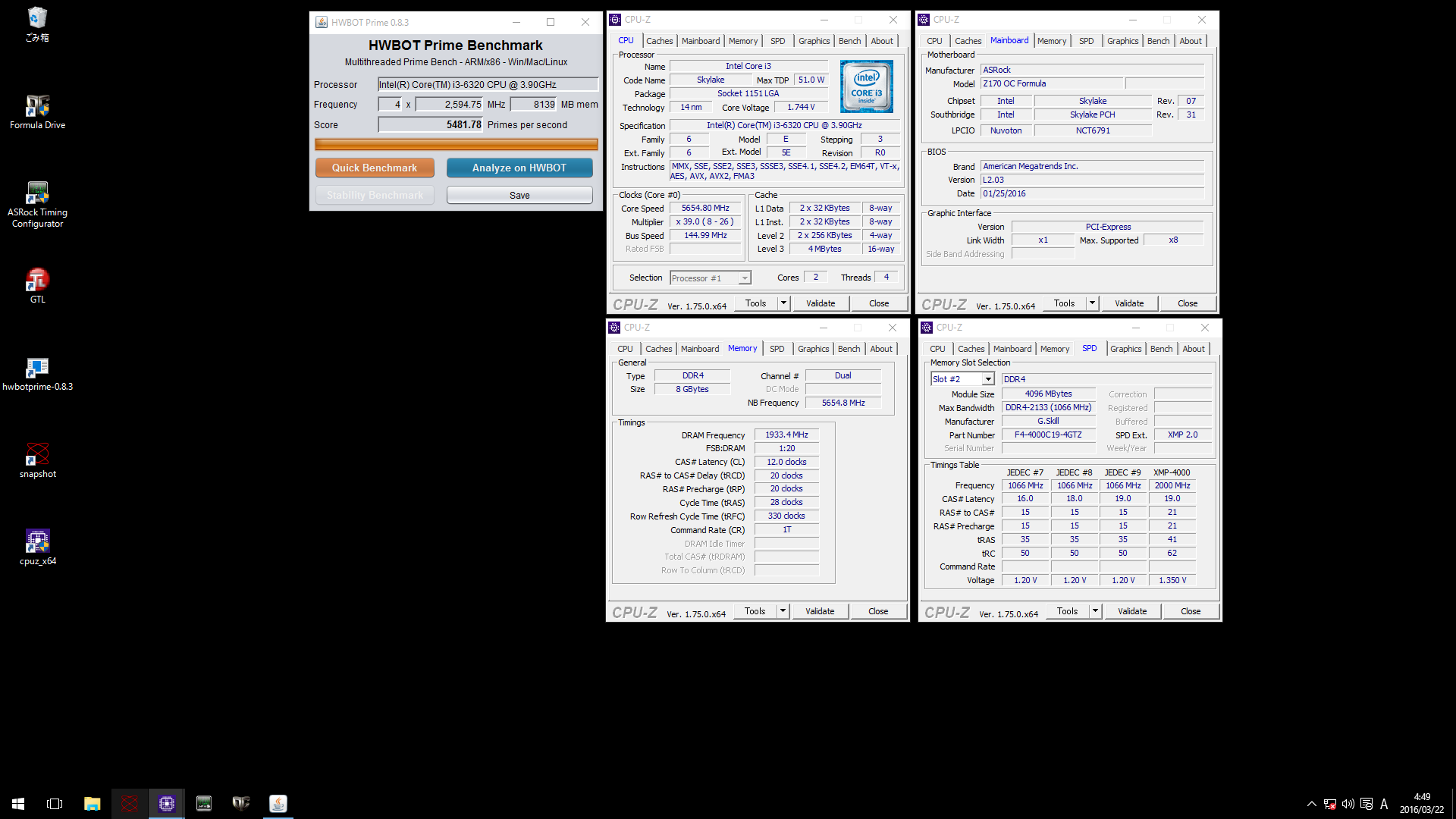Click the Core Speed value 5654.80 MHz
1456x819 pixels.
click(x=705, y=208)
